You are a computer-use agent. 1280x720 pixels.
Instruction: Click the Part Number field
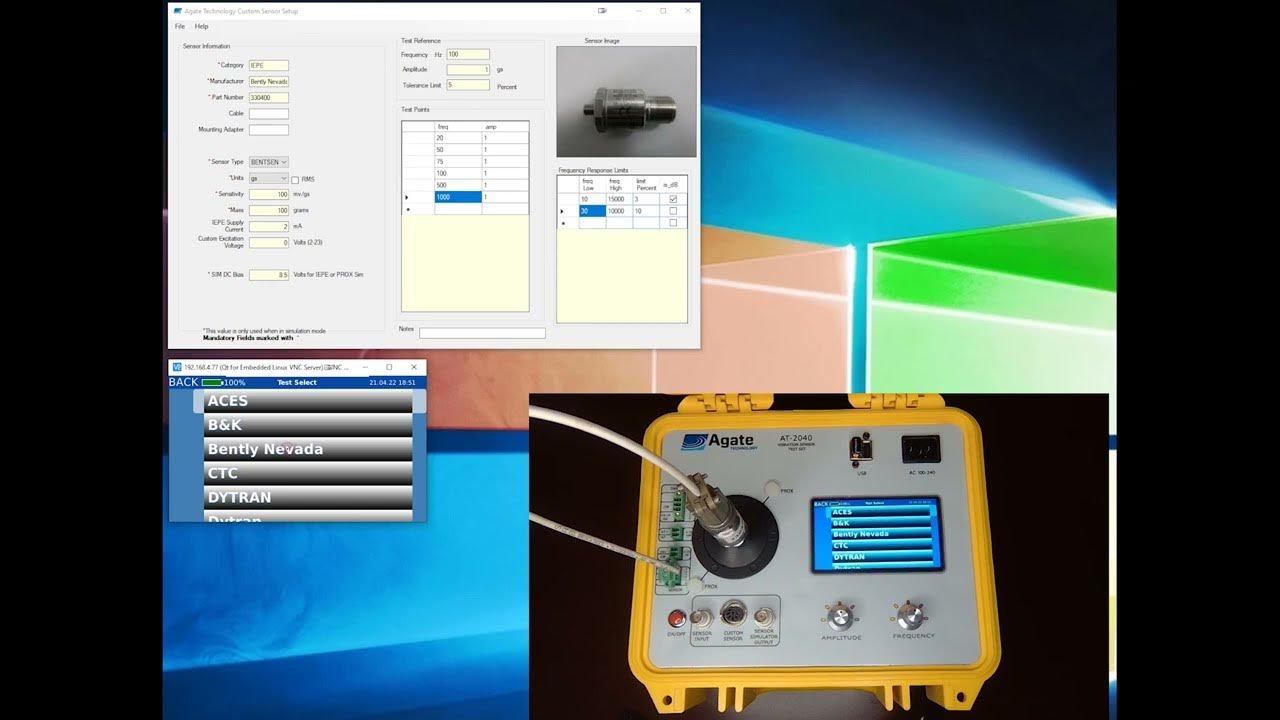pos(269,97)
